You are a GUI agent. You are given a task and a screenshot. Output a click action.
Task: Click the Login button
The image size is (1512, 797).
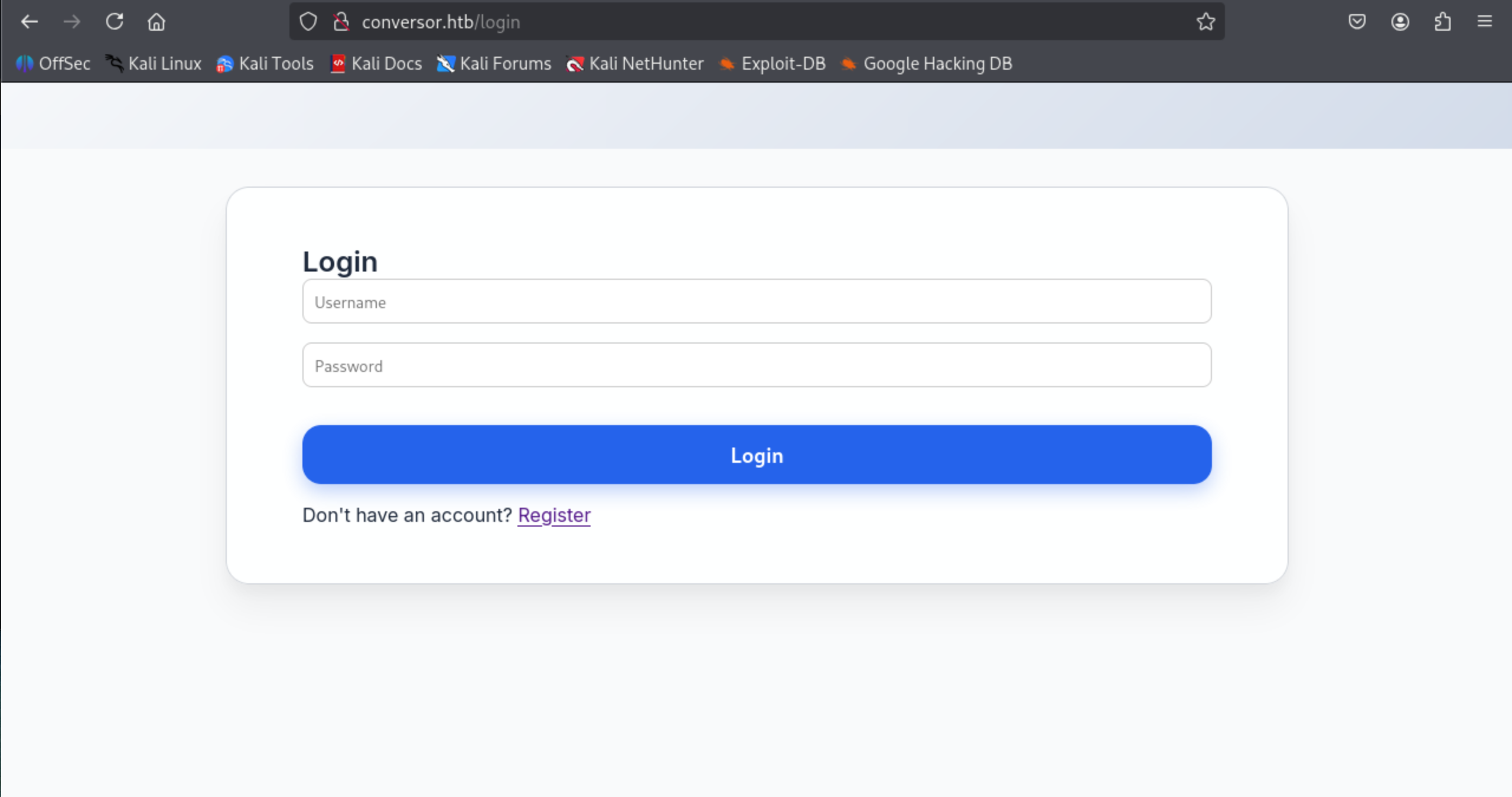pos(756,455)
